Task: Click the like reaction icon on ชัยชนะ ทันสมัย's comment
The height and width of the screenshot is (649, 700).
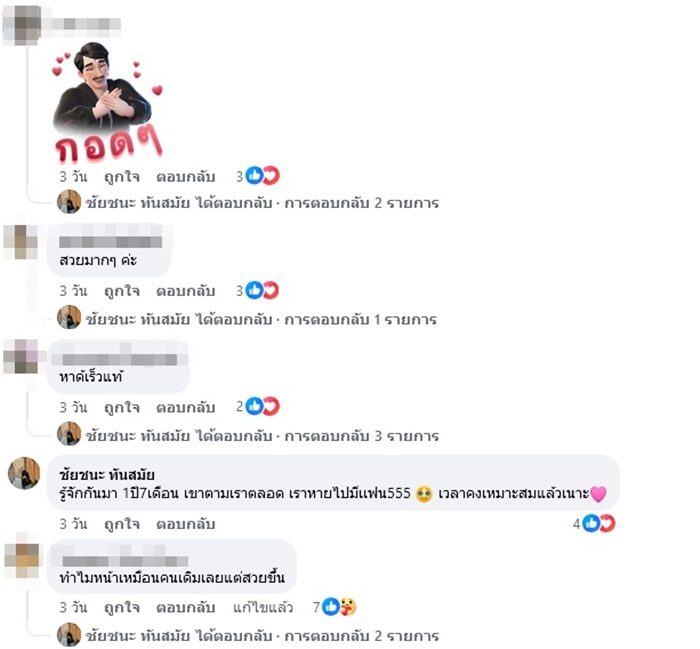Action: [591, 523]
